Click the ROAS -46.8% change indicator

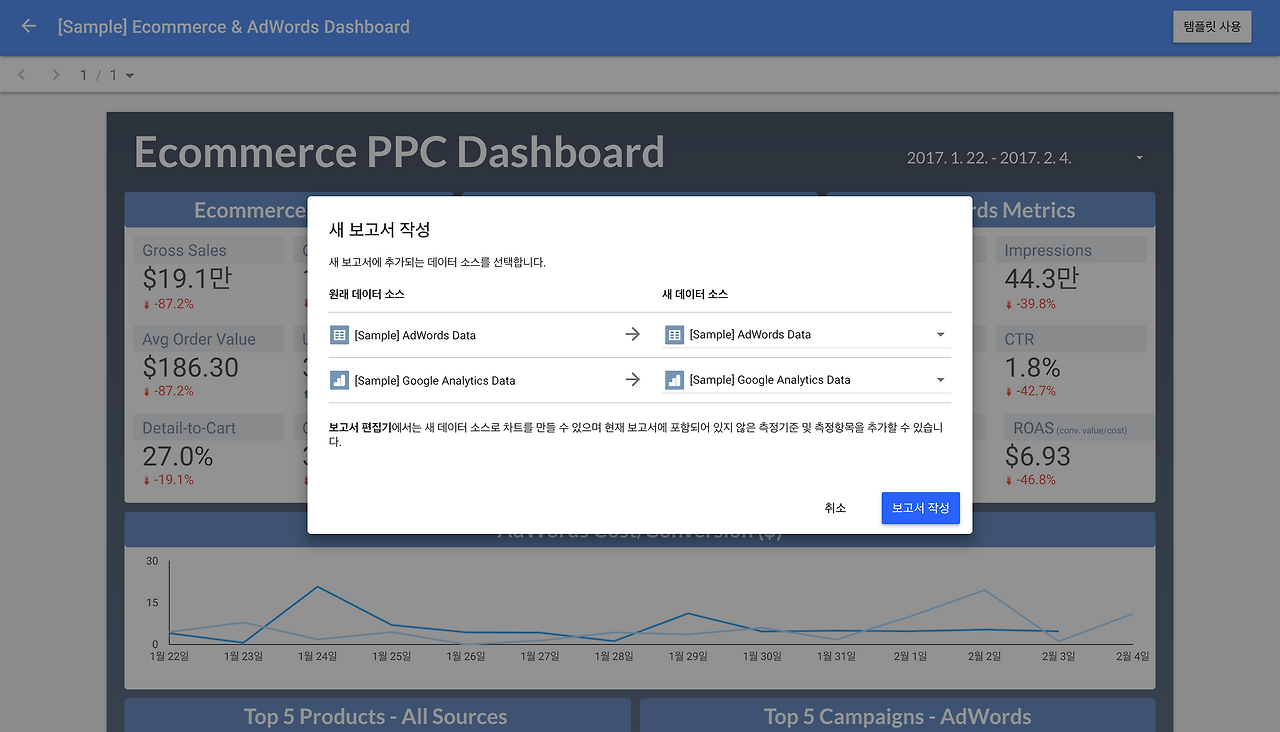[1030, 480]
